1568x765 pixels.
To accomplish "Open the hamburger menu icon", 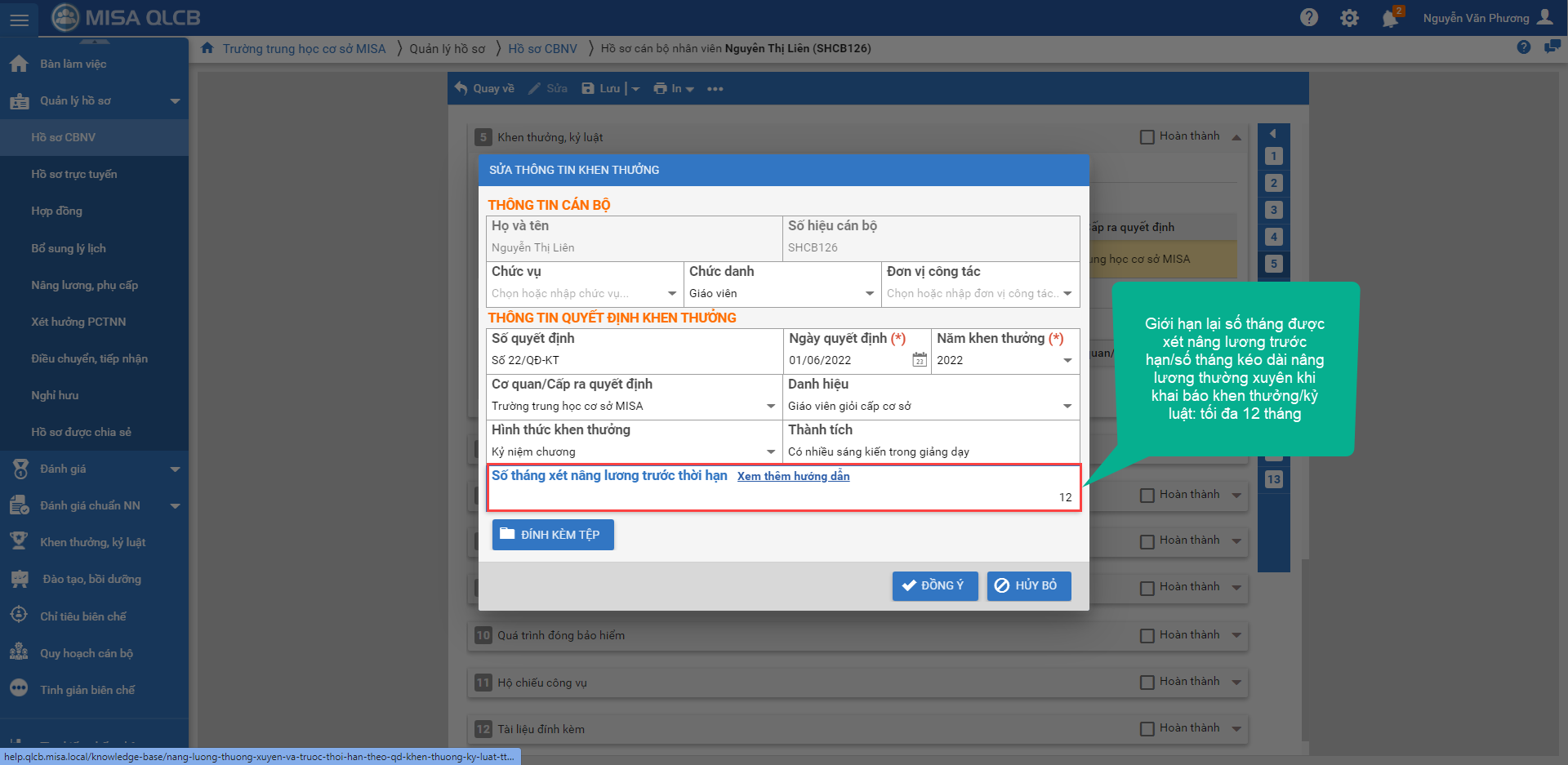I will click(19, 19).
